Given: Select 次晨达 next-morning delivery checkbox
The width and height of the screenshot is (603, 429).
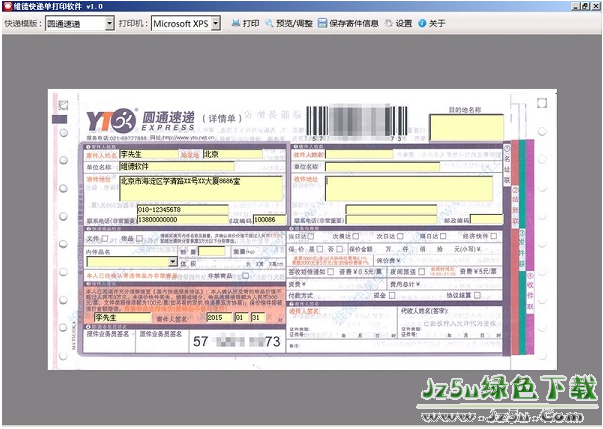Looking at the screenshot, I should click(356, 236).
